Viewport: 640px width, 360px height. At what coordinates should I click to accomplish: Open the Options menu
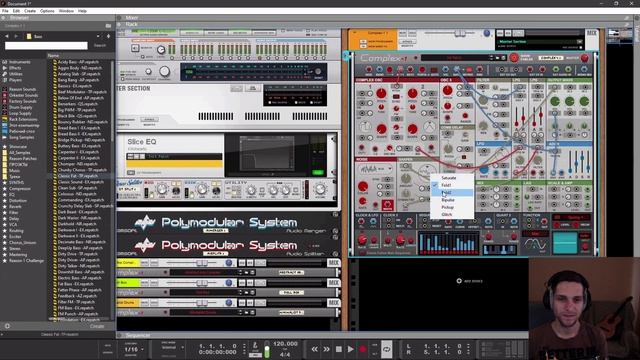click(47, 11)
